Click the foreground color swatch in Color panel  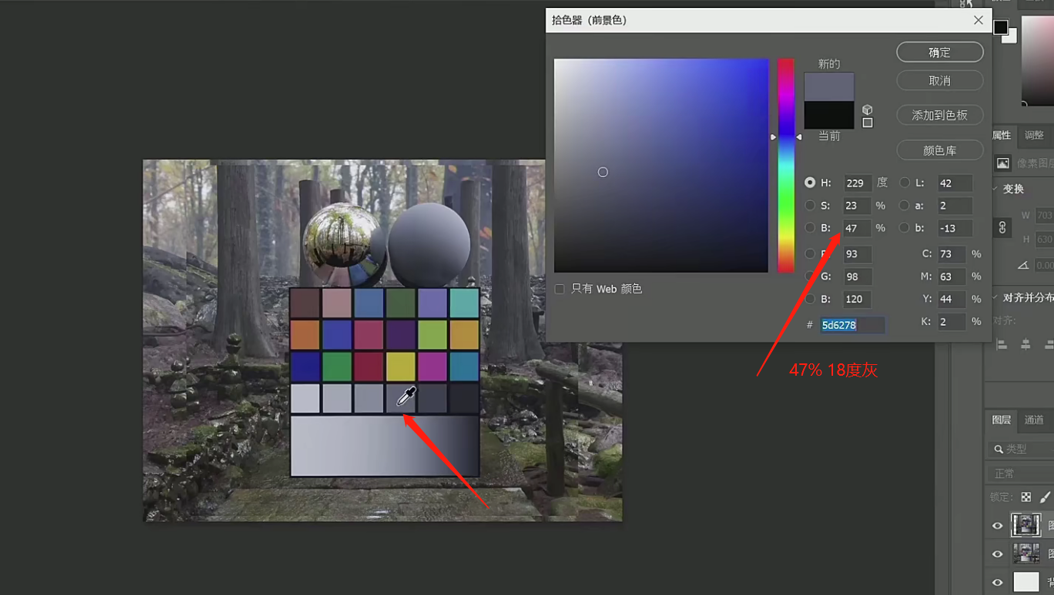(1000, 27)
